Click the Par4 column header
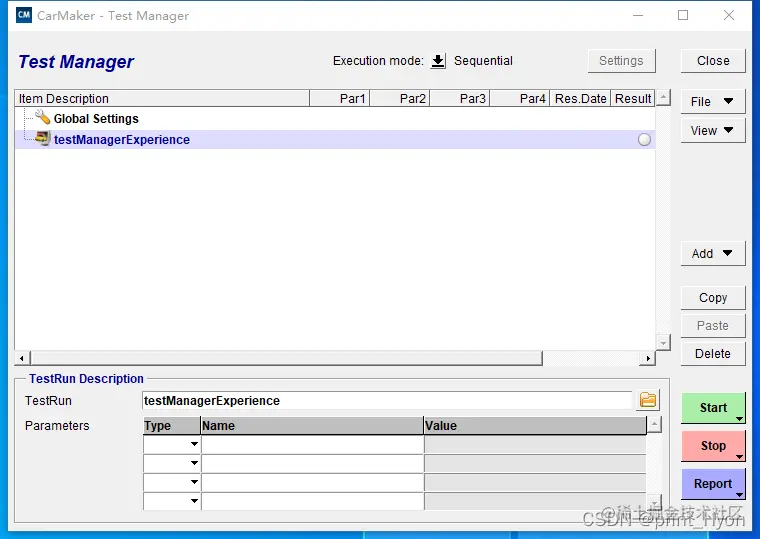This screenshot has width=760, height=539. coord(520,98)
